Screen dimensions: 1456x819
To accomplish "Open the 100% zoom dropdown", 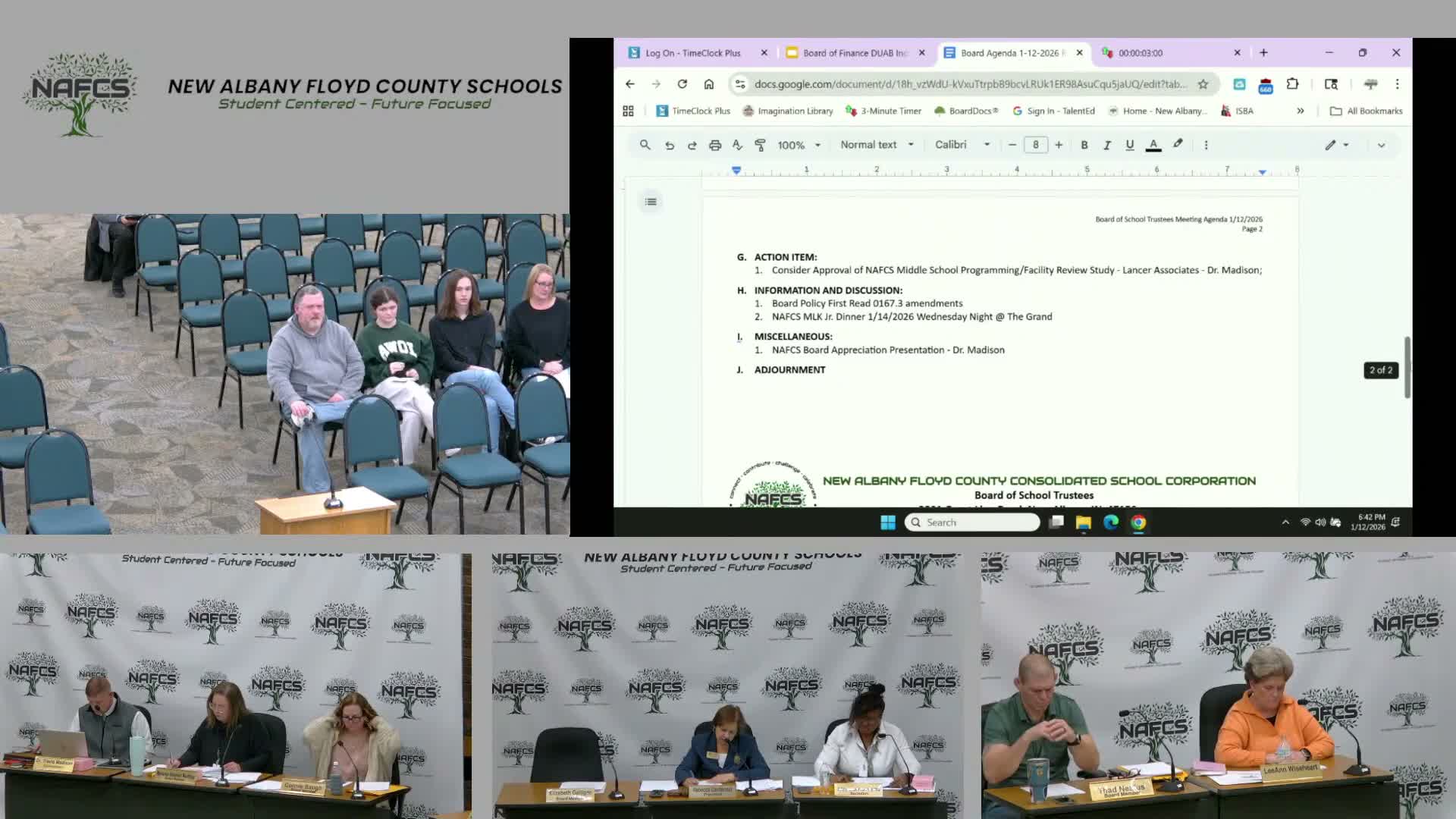I will (x=799, y=145).
